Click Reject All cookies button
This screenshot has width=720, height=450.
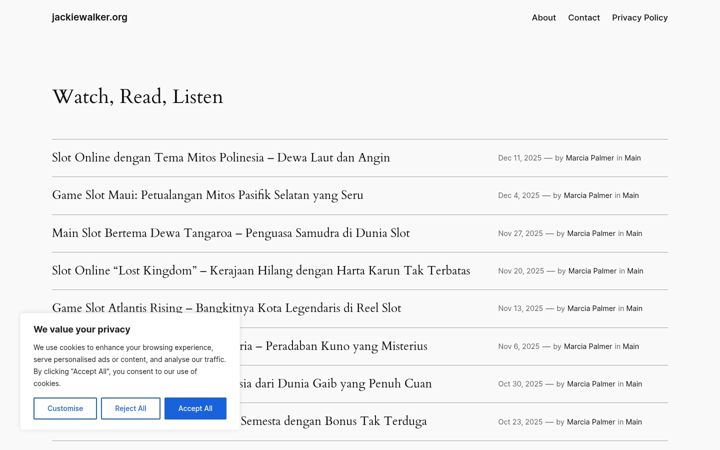click(130, 408)
